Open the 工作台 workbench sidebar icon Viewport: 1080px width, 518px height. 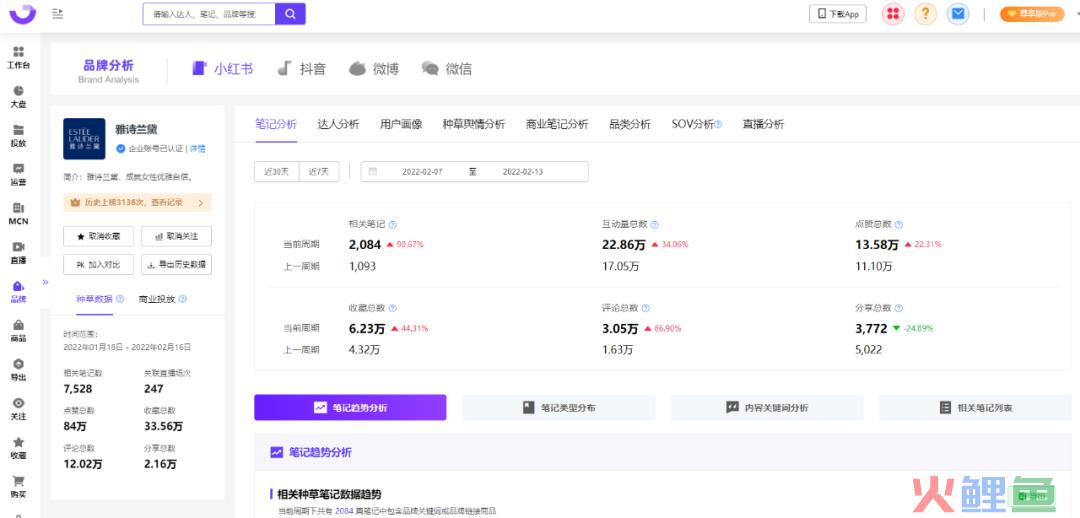click(x=19, y=58)
